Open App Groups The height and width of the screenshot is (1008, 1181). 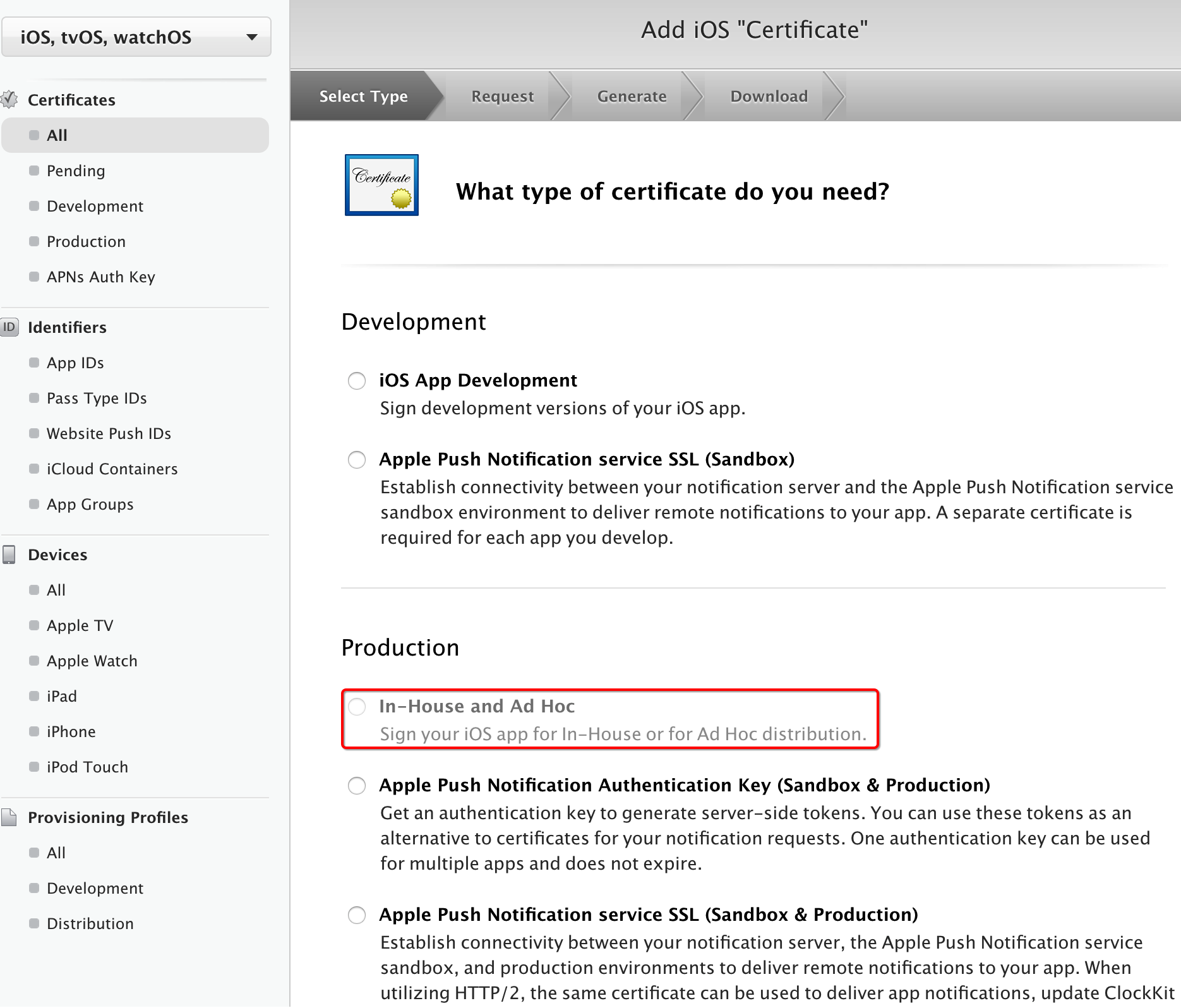tap(90, 504)
